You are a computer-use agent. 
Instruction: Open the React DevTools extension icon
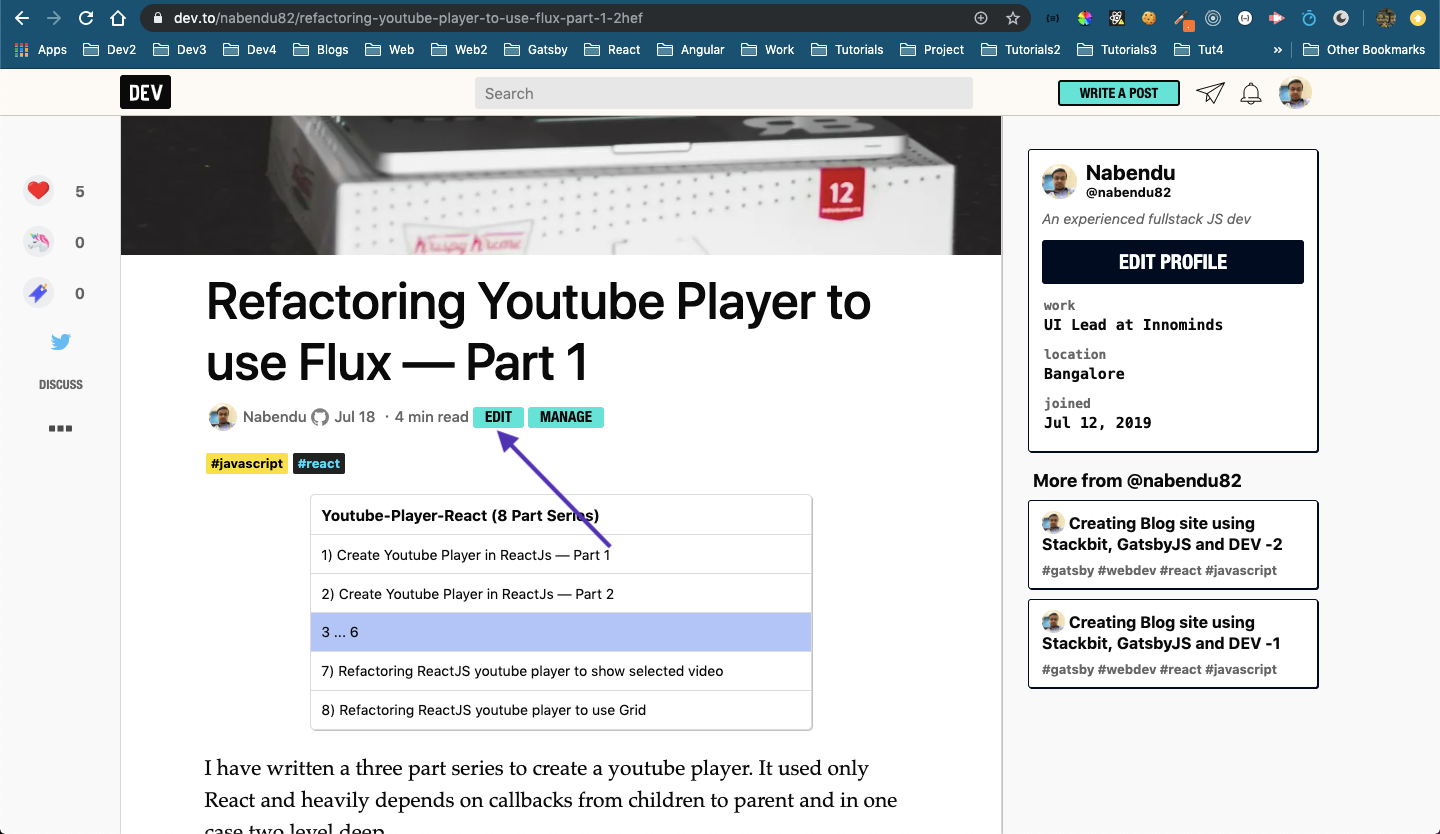click(x=1117, y=18)
